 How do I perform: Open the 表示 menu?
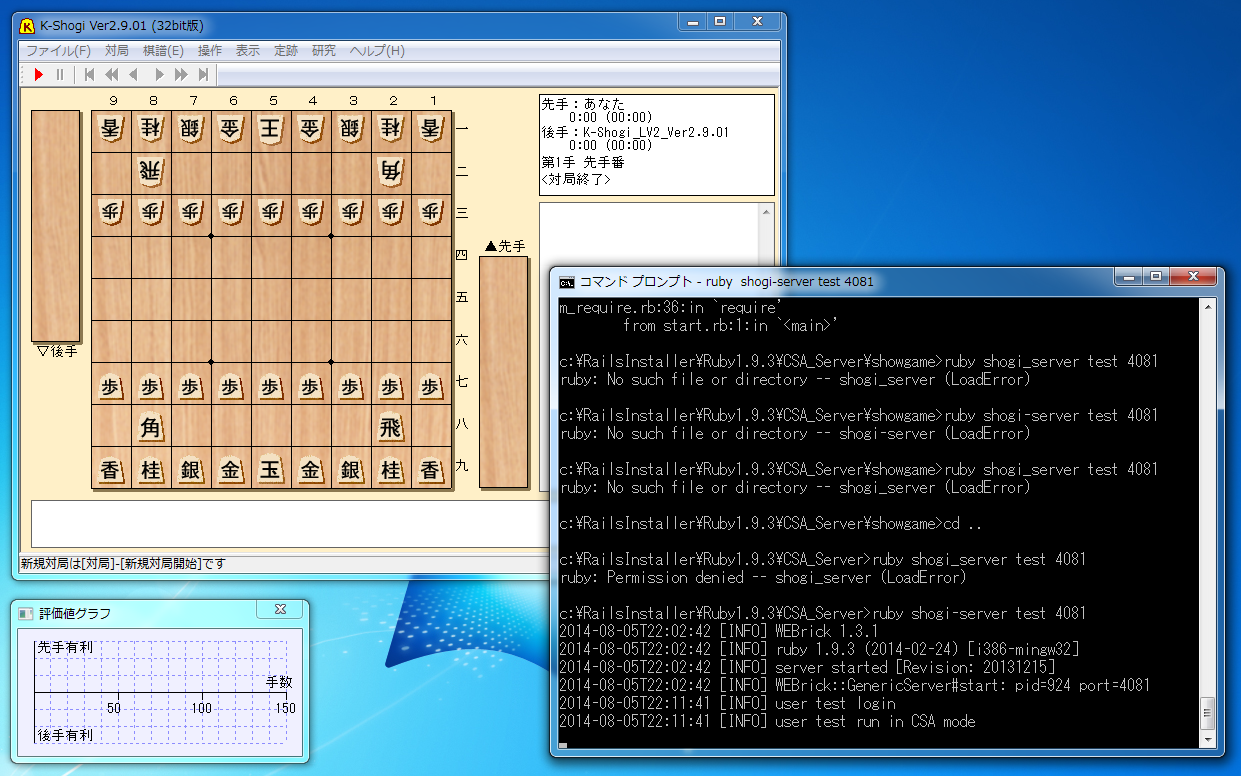point(248,50)
